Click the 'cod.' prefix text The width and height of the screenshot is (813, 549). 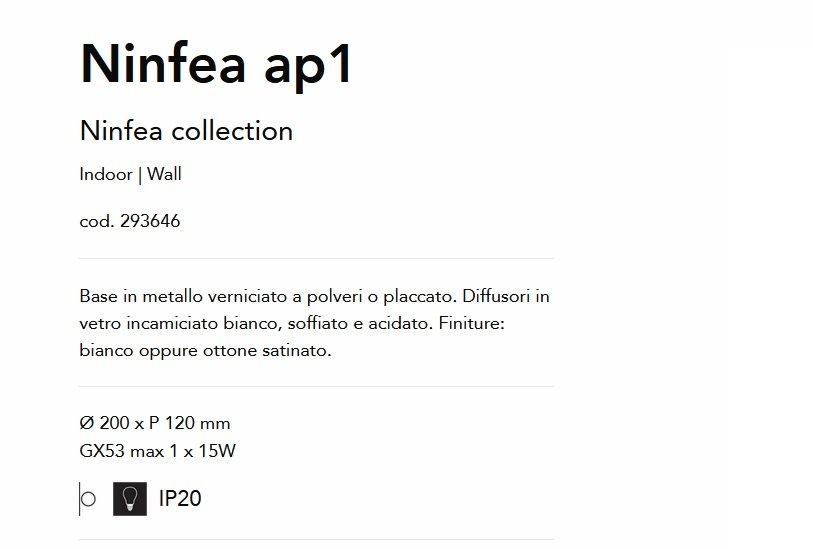point(97,221)
